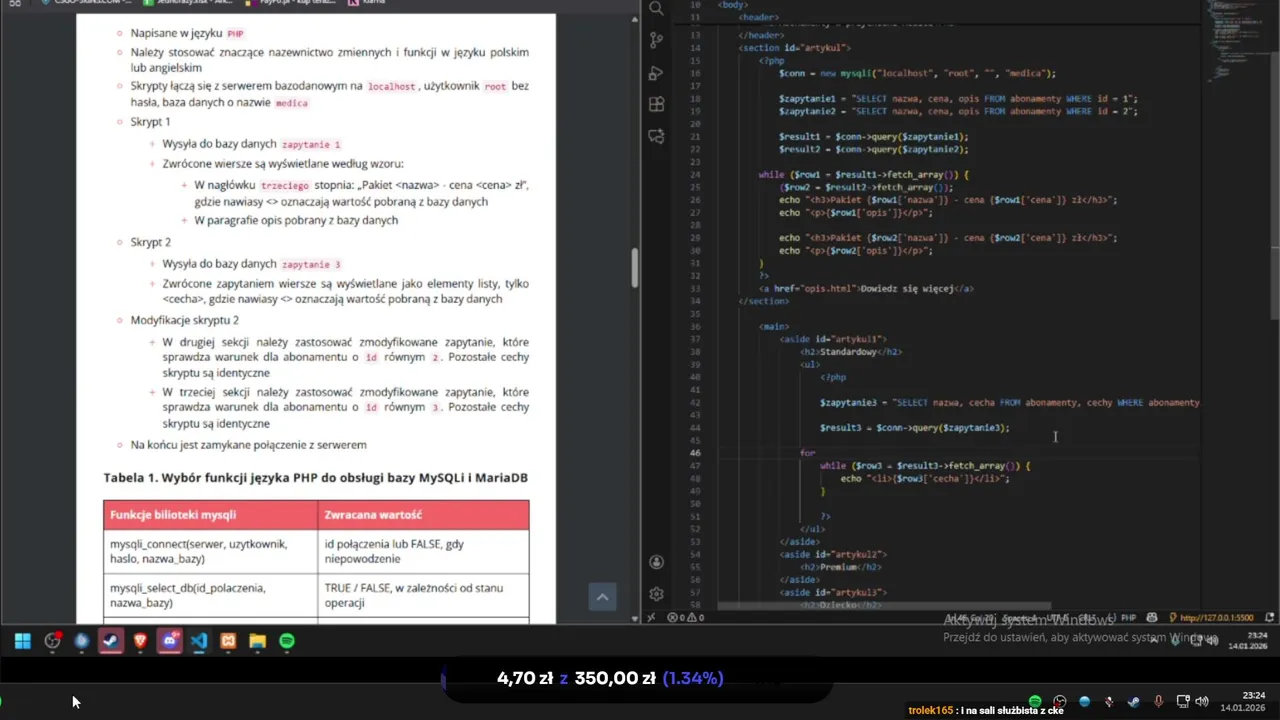
Task: Click the VS Code editor horizontal scrollbar
Action: [884, 605]
